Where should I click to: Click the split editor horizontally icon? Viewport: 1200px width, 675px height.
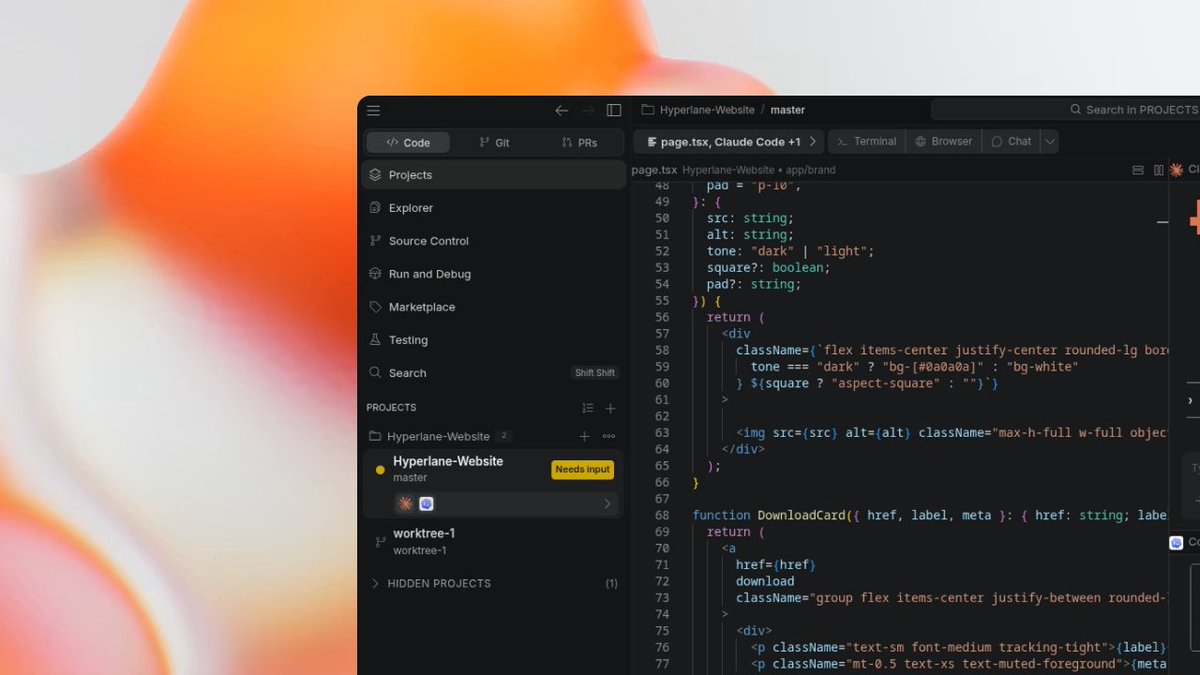[1137, 170]
